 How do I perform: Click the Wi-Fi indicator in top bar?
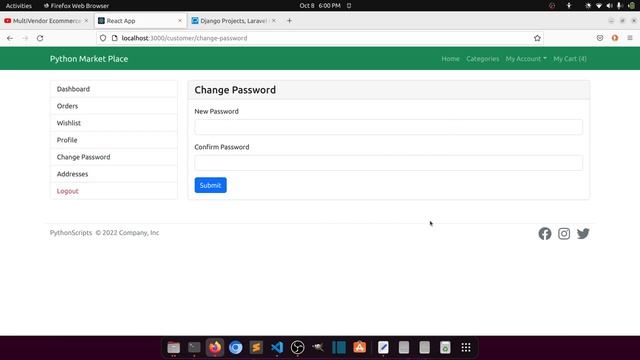pyautogui.click(x=599, y=6)
